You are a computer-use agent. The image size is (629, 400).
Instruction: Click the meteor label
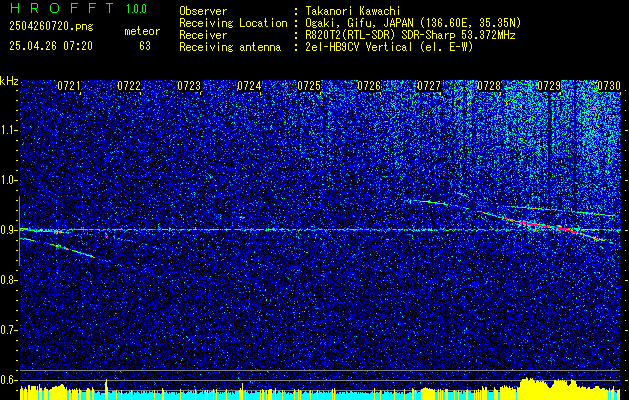(x=142, y=31)
